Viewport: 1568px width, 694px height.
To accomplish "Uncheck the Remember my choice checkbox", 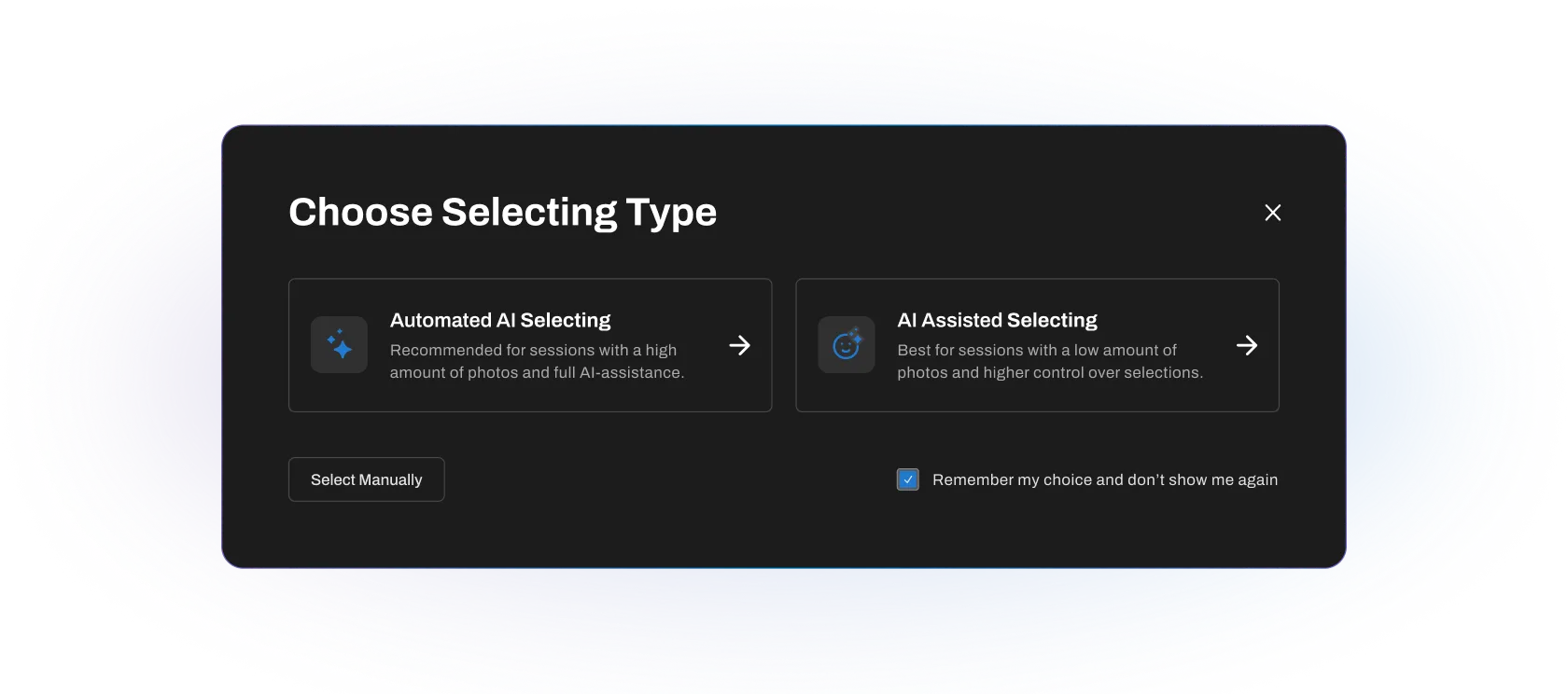I will pos(907,479).
